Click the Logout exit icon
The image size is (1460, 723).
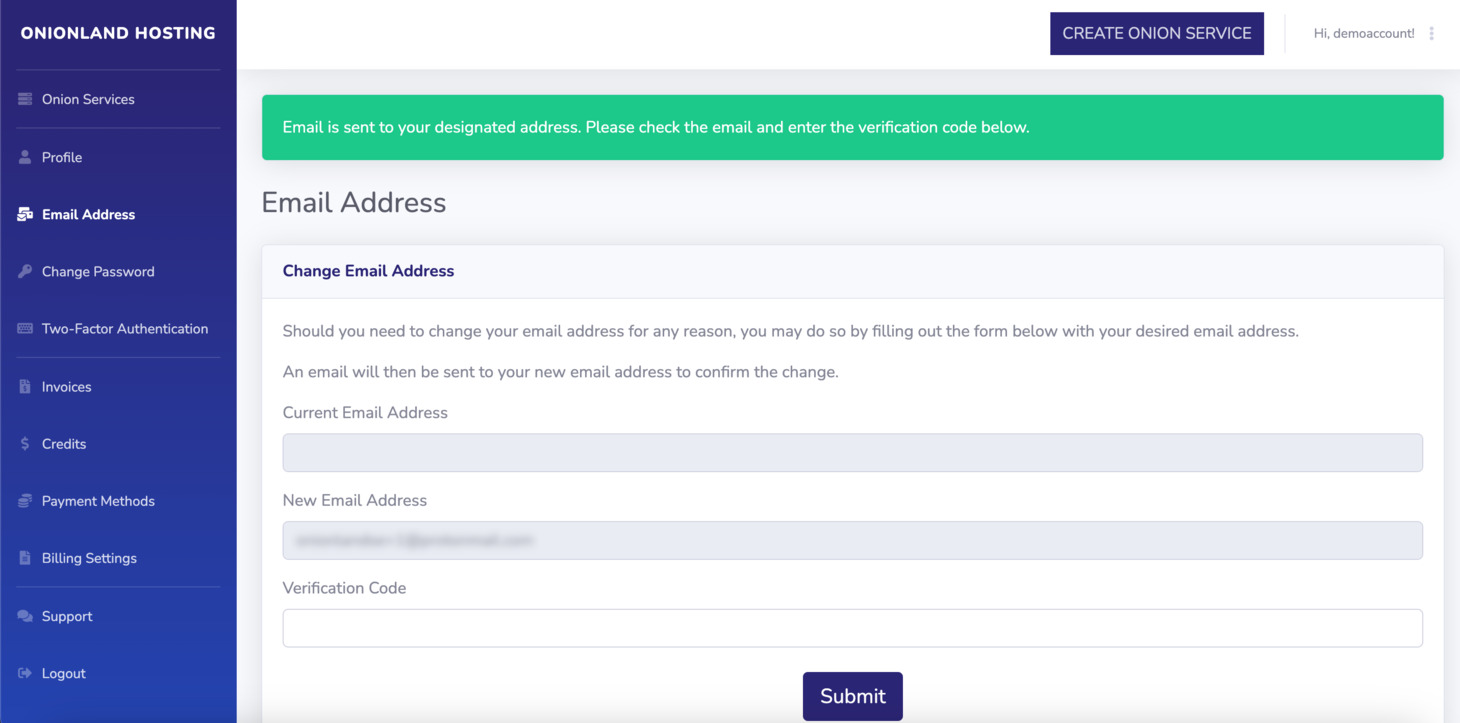23,672
